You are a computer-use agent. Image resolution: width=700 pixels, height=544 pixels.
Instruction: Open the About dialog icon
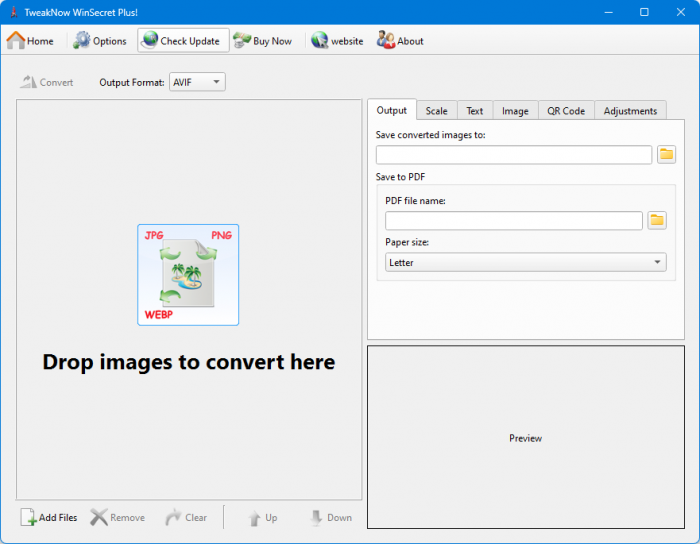tap(385, 41)
